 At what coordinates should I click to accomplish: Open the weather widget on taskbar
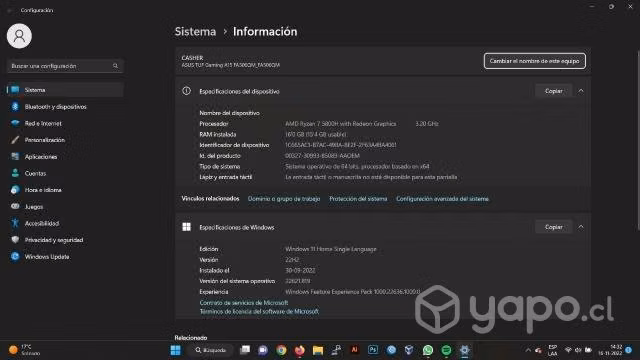[x=24, y=350]
